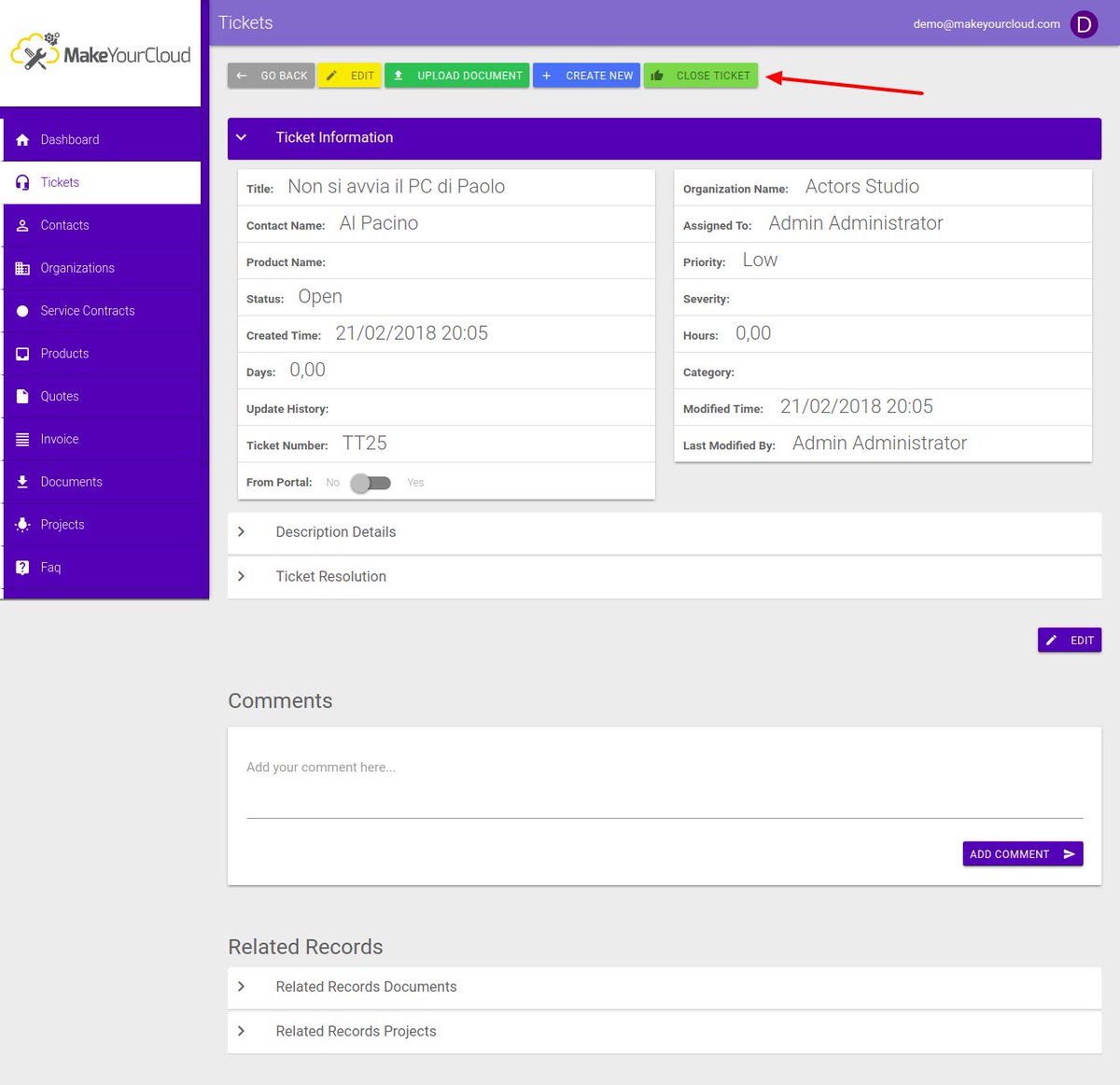
Task: Open Faq in the sidebar
Action: (x=103, y=568)
